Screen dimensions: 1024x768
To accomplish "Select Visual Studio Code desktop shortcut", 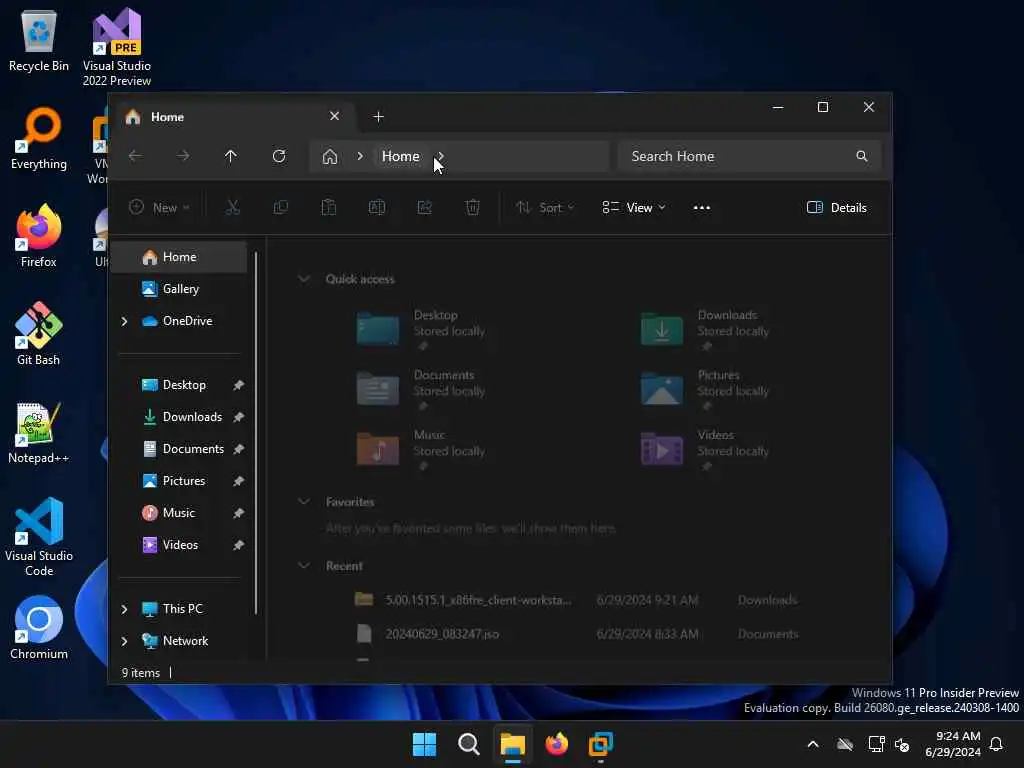I will [39, 537].
